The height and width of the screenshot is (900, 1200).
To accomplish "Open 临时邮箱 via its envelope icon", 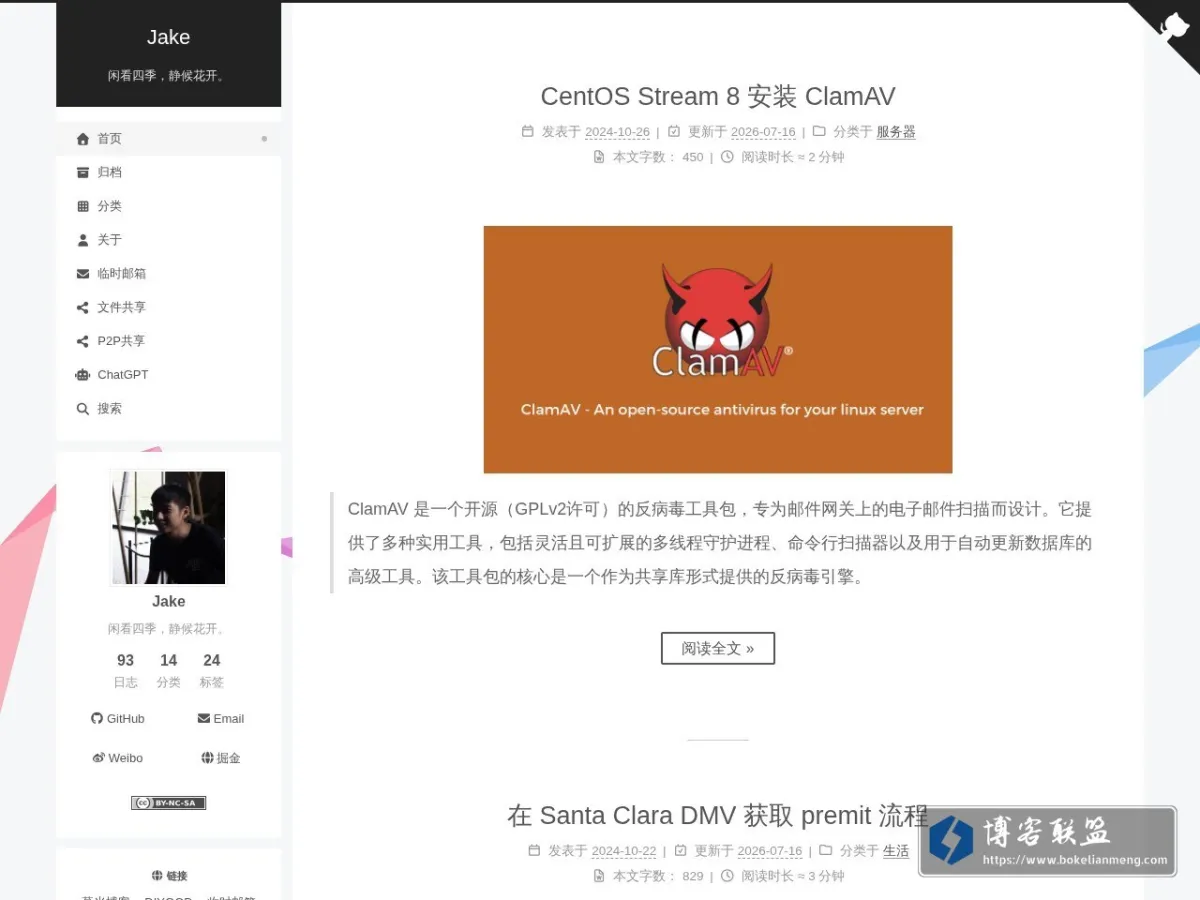I will (x=83, y=274).
